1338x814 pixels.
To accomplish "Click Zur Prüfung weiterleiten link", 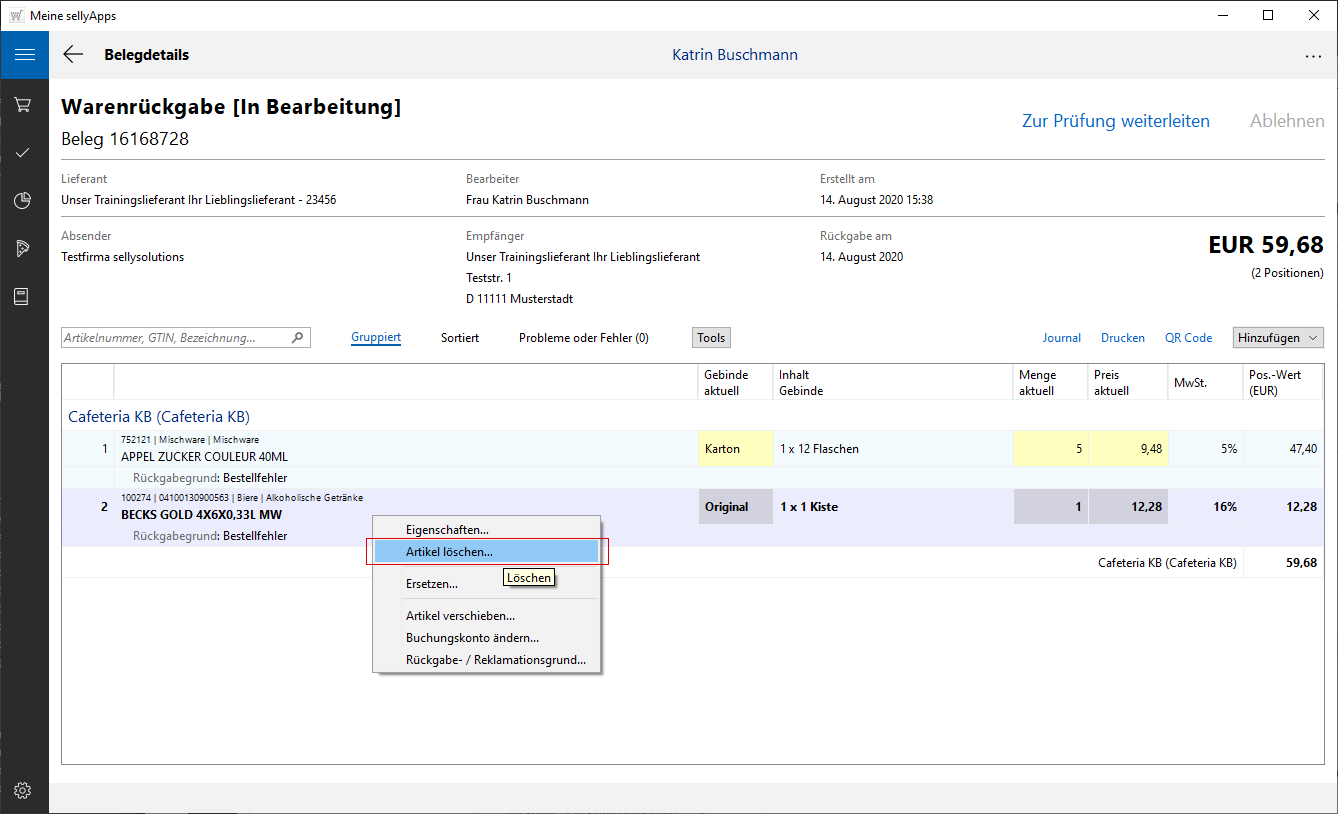I will pos(1115,121).
